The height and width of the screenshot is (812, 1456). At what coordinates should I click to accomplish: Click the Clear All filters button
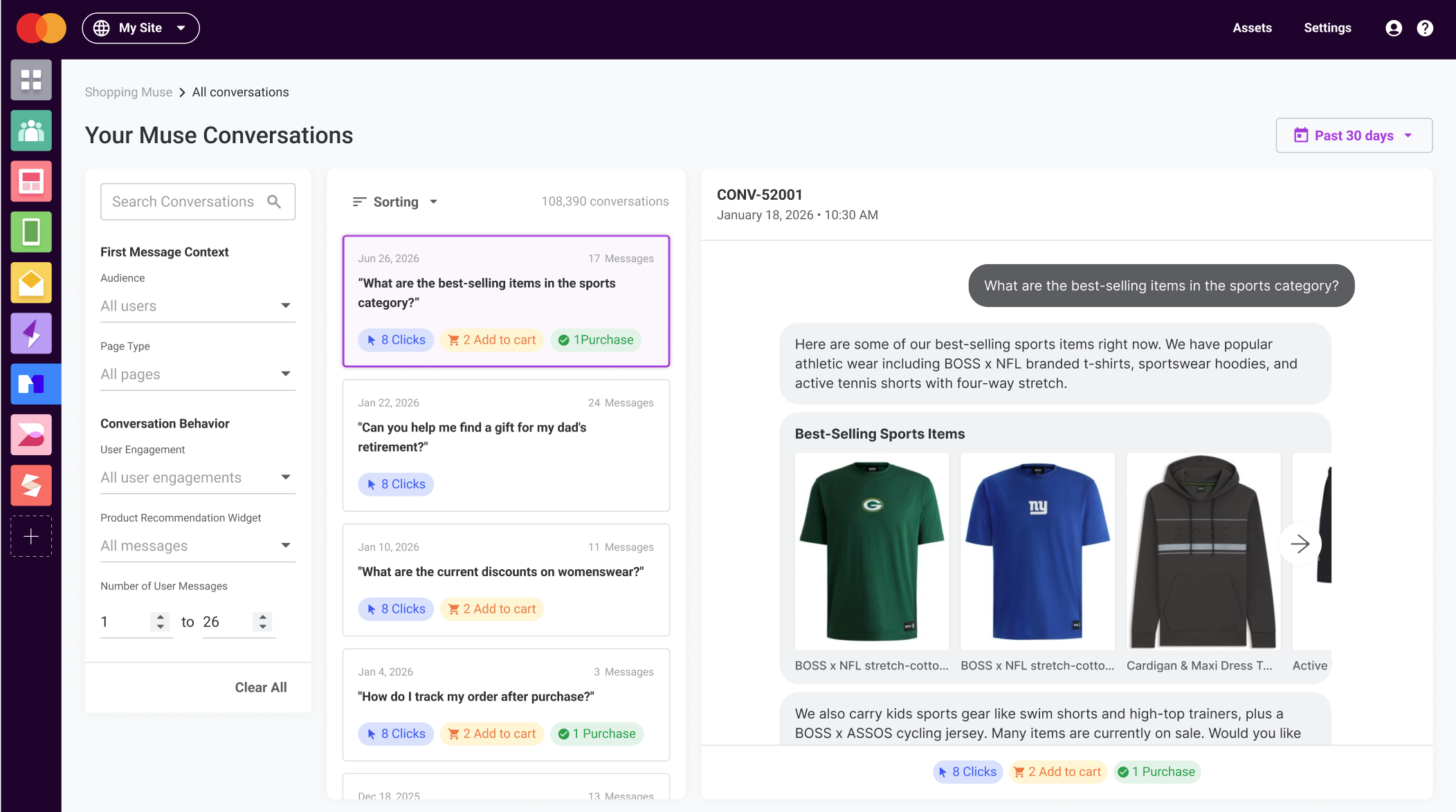tap(261, 688)
